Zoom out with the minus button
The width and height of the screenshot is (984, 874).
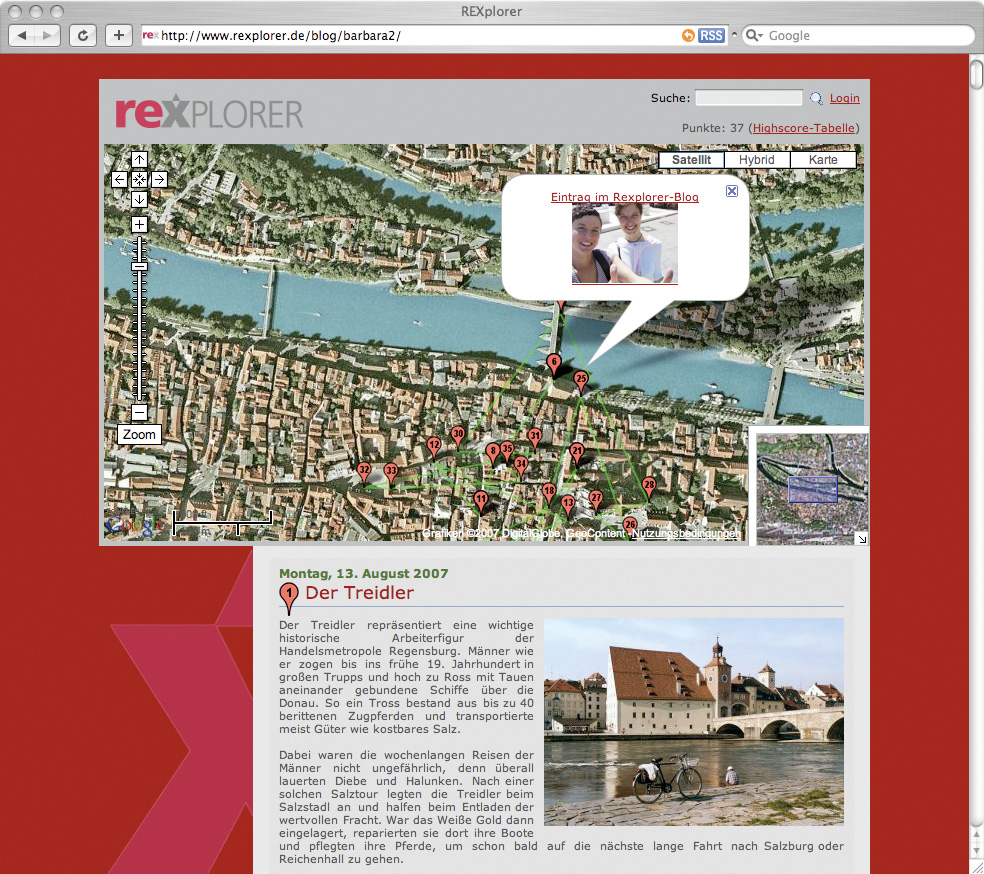coord(139,412)
